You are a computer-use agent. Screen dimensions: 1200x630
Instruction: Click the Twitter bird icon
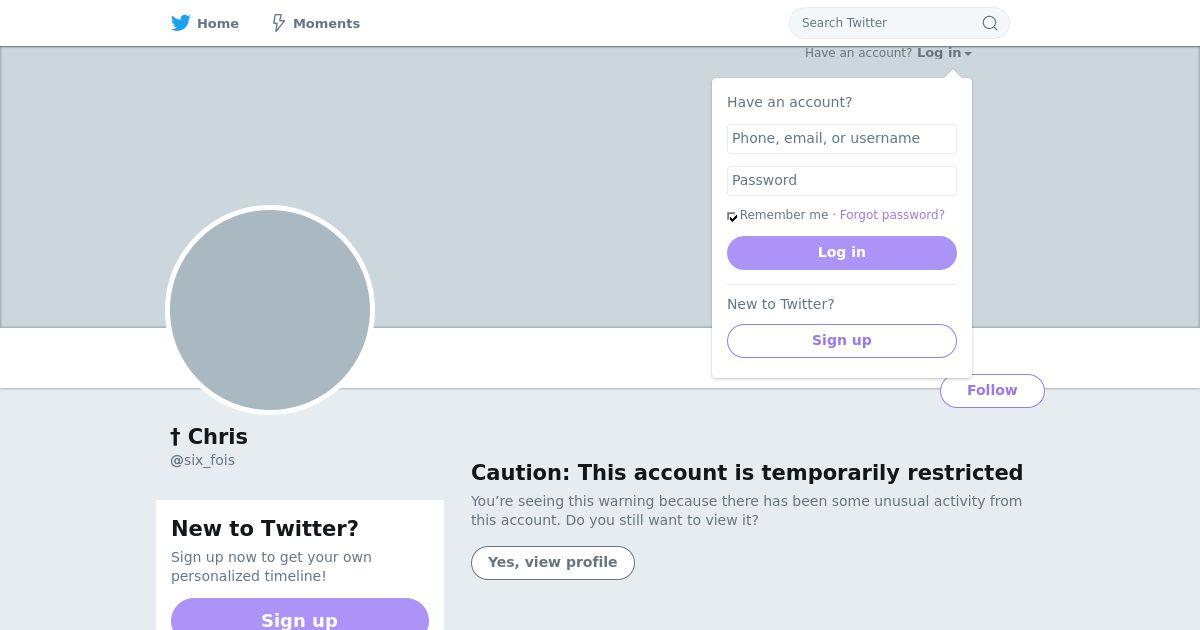[180, 23]
